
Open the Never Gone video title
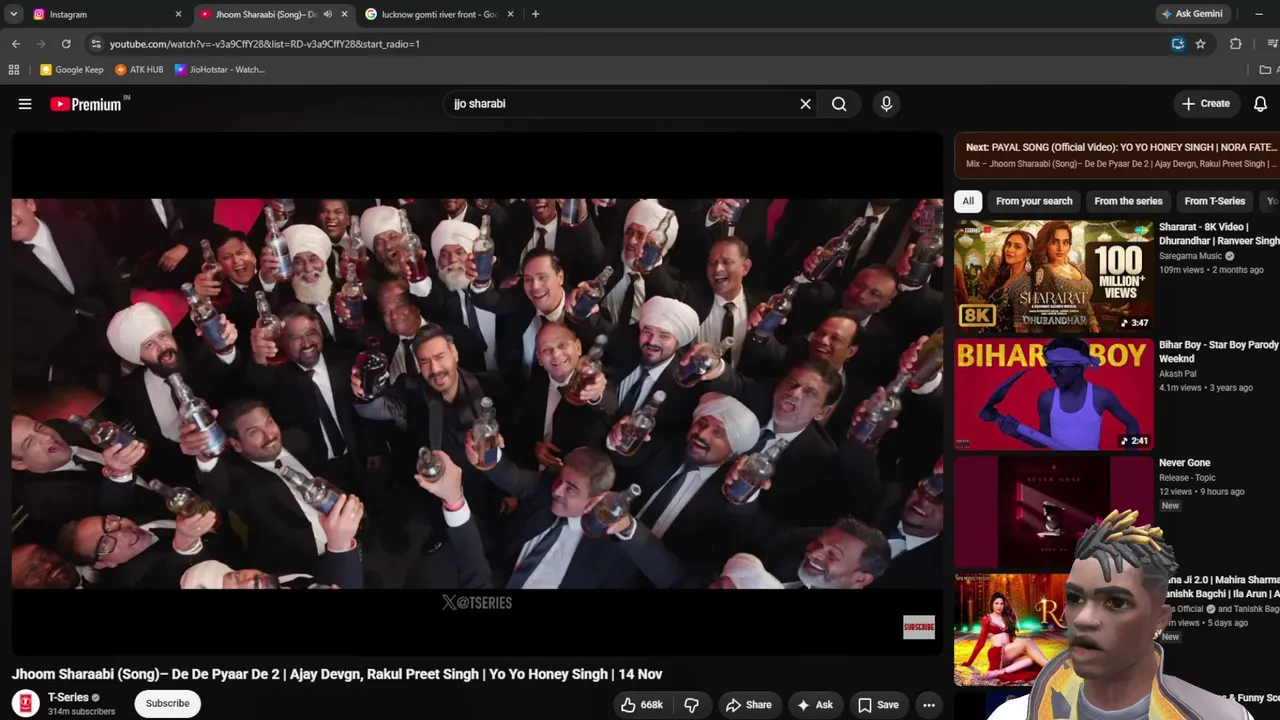(1185, 463)
